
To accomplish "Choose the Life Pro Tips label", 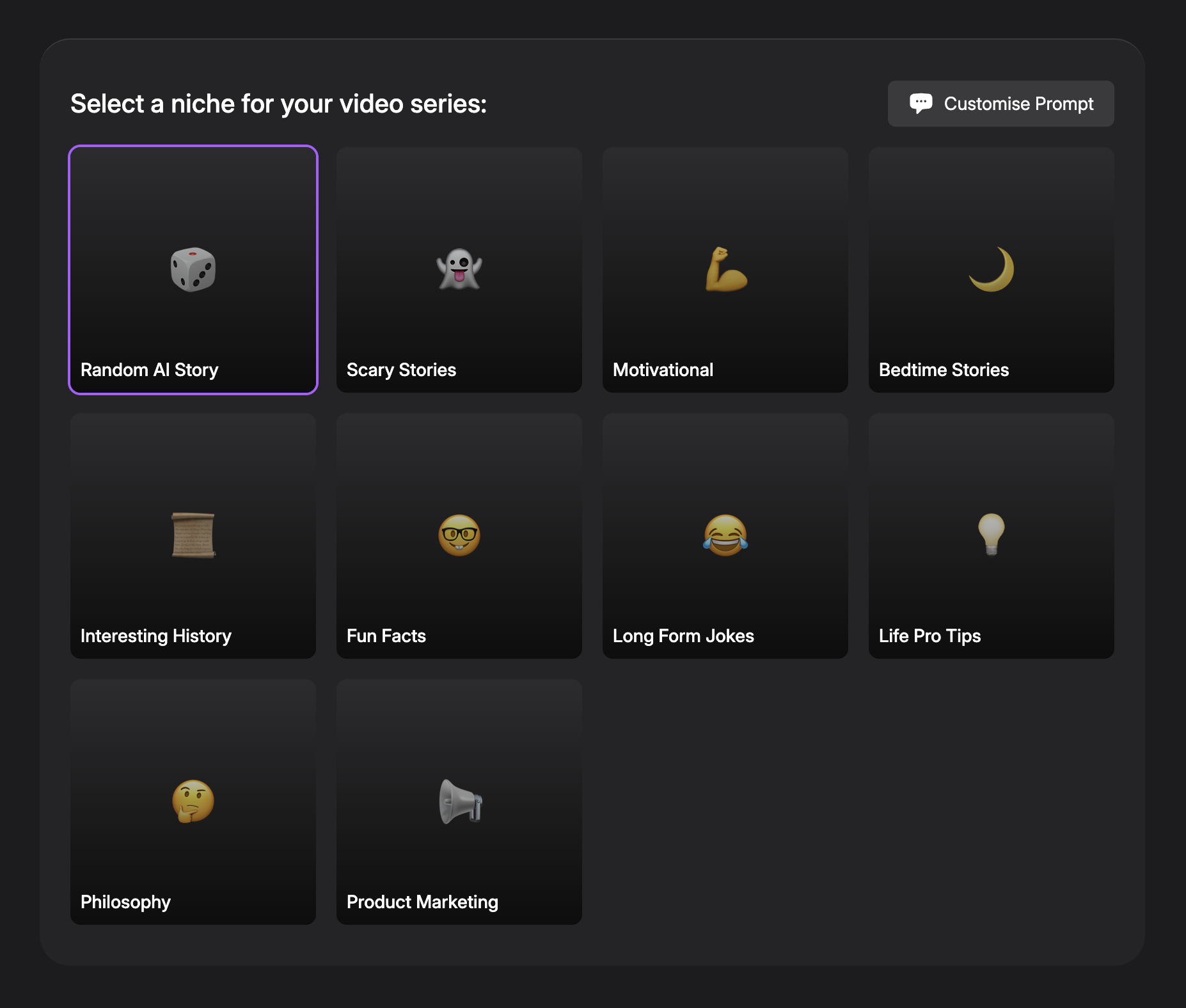I will click(x=930, y=636).
